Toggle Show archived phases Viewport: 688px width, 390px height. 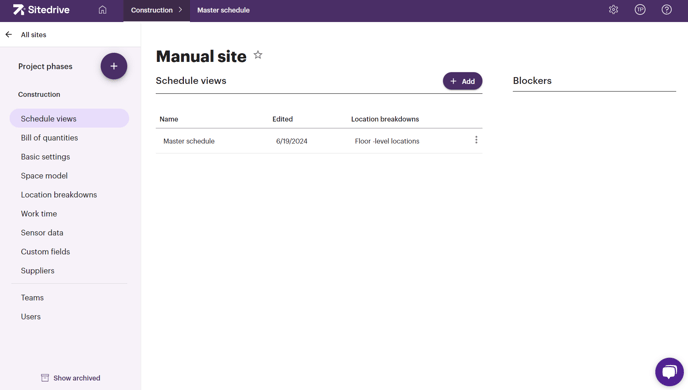click(x=71, y=378)
